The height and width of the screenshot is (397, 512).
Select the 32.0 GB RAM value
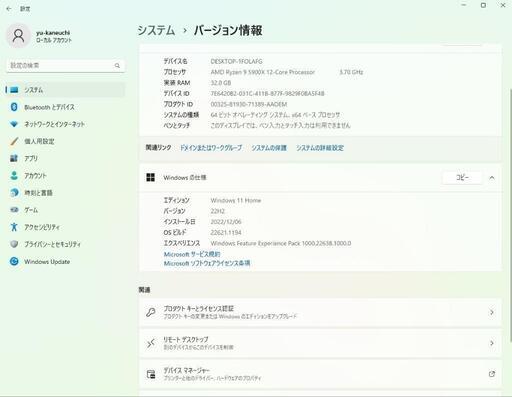point(221,83)
